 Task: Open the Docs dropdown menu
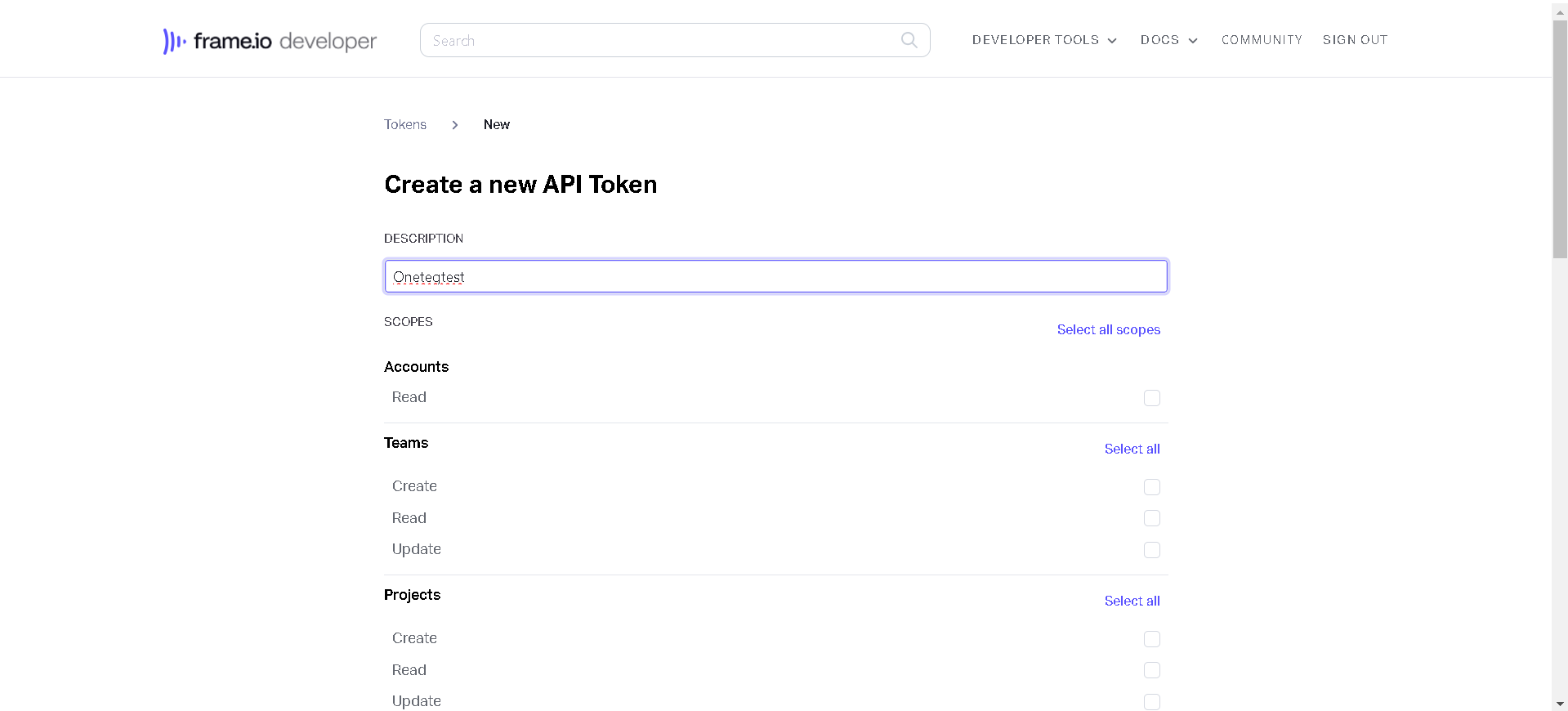click(x=1168, y=40)
